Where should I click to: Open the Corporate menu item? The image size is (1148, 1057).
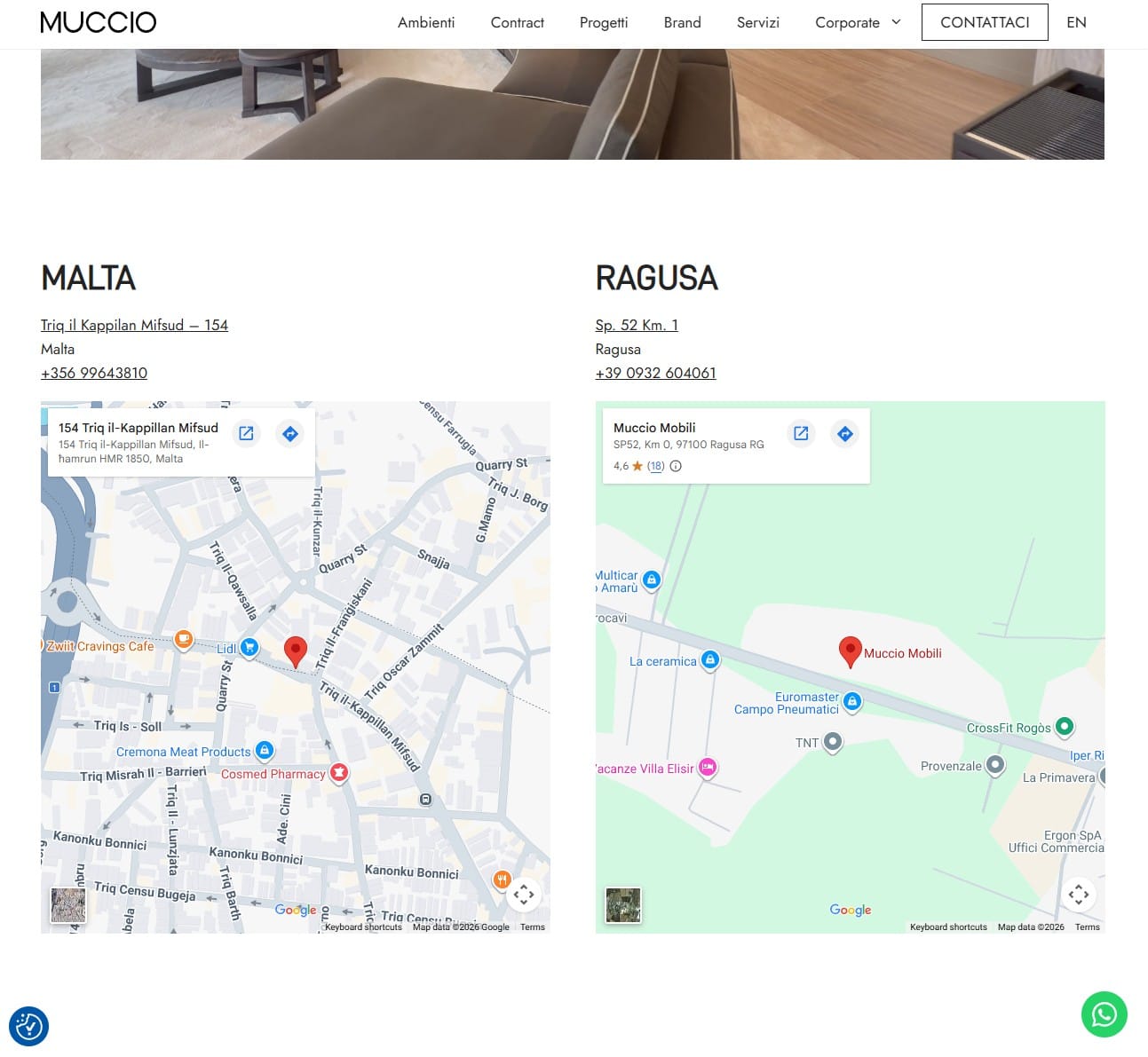848,22
